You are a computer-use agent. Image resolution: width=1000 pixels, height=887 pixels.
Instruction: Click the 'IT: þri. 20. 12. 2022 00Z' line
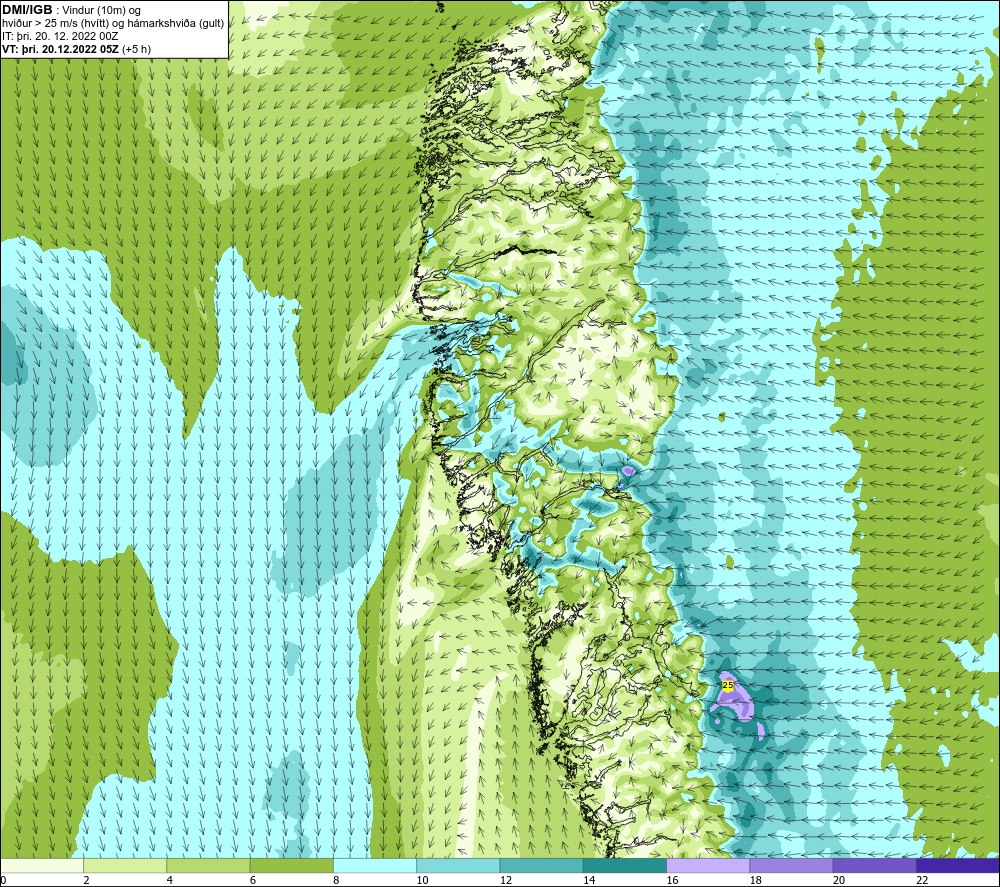tap(60, 36)
